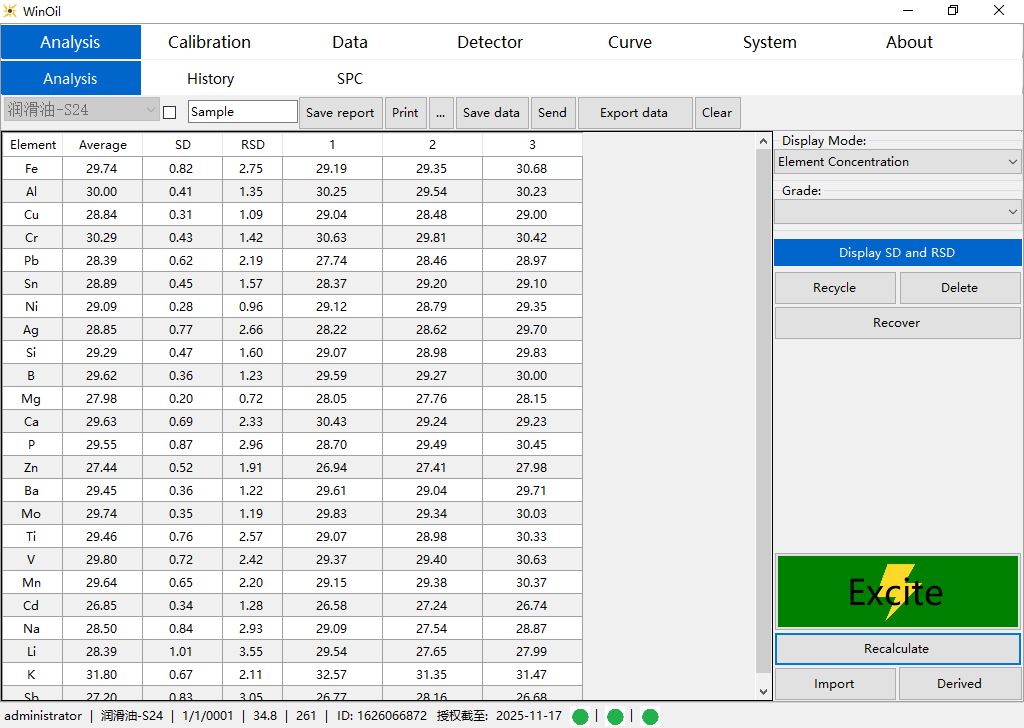The image size is (1024, 728).
Task: Toggle Display SD and RSD
Action: [897, 253]
